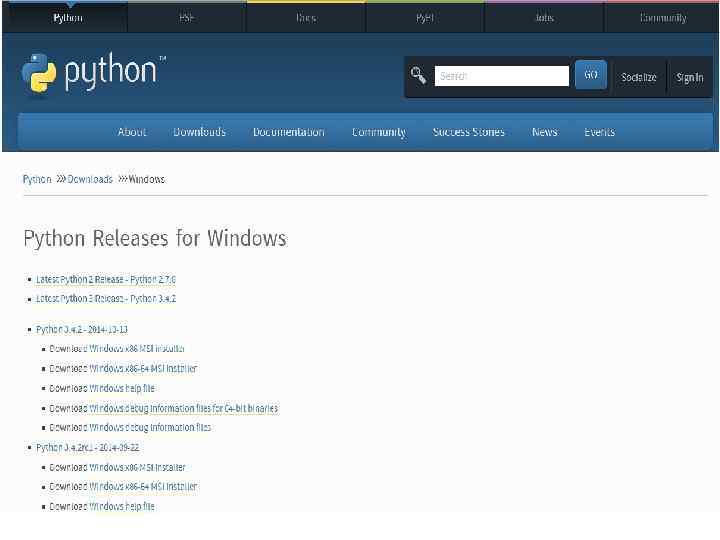Image resolution: width=720 pixels, height=540 pixels.
Task: Open the News navigation menu
Action: point(545,132)
